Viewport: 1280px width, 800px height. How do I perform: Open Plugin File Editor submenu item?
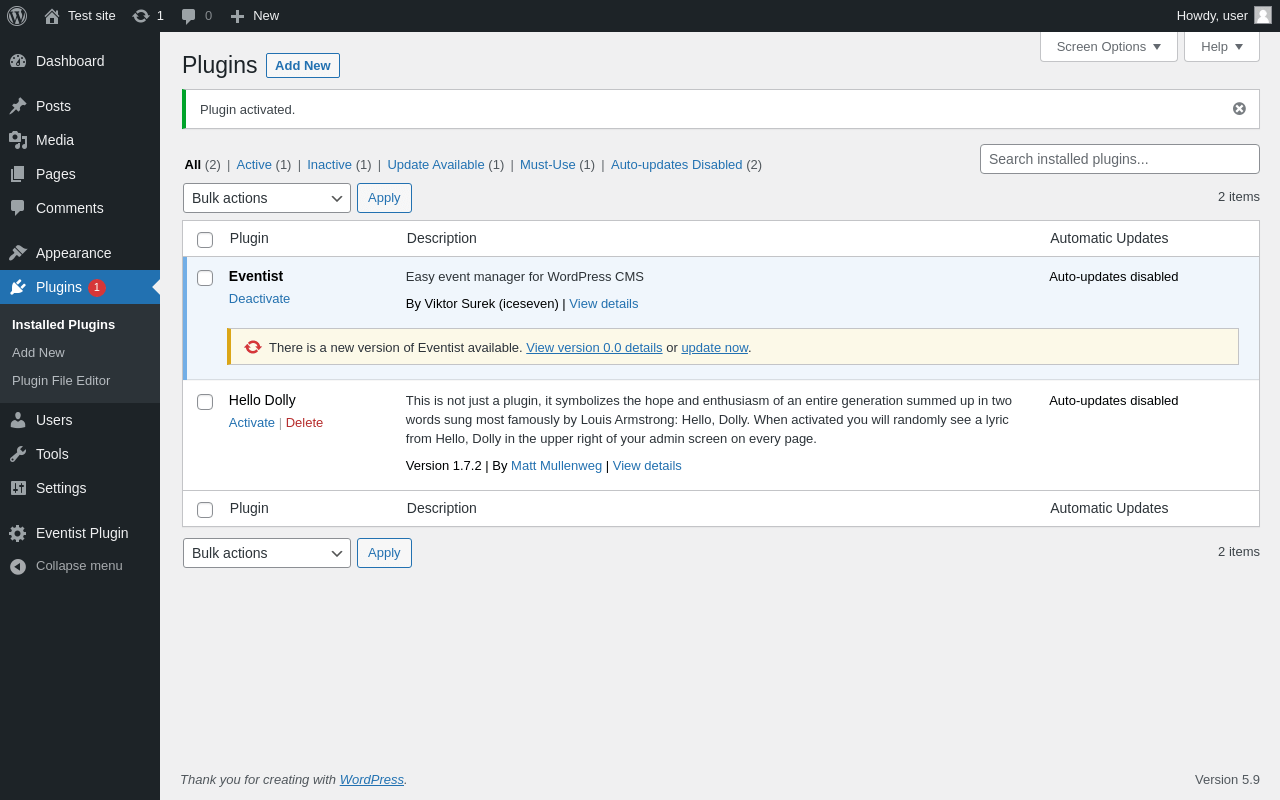[61, 381]
